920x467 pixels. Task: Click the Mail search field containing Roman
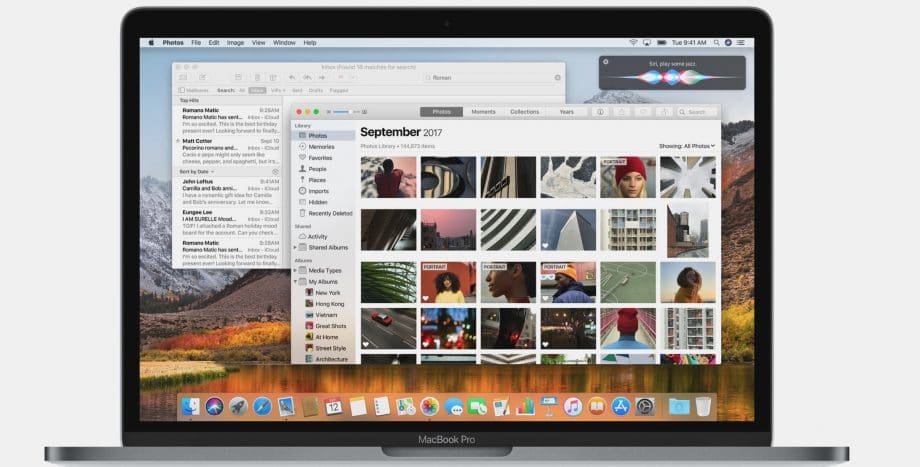click(492, 77)
